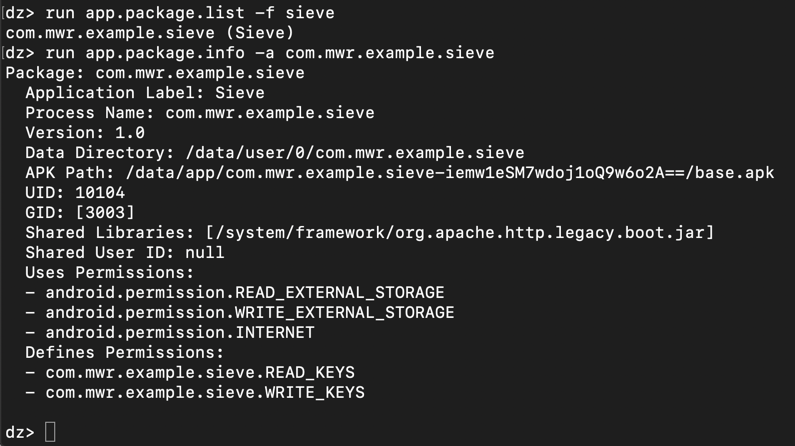Click the com.mwr.example.sieve.READ_KEYS permission
Viewport: 795px width, 446px height.
pos(200,373)
